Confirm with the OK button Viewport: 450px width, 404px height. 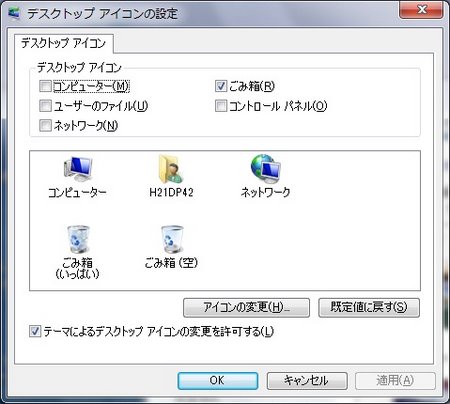point(218,381)
